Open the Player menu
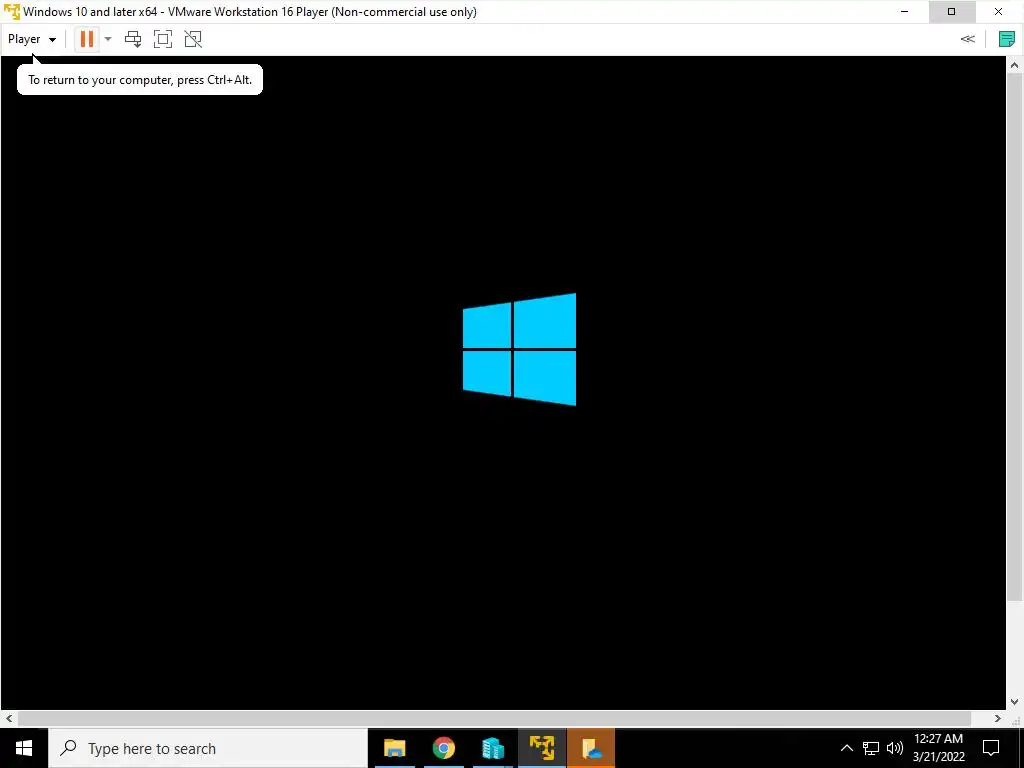Screen dimensions: 1024x768 pos(31,39)
